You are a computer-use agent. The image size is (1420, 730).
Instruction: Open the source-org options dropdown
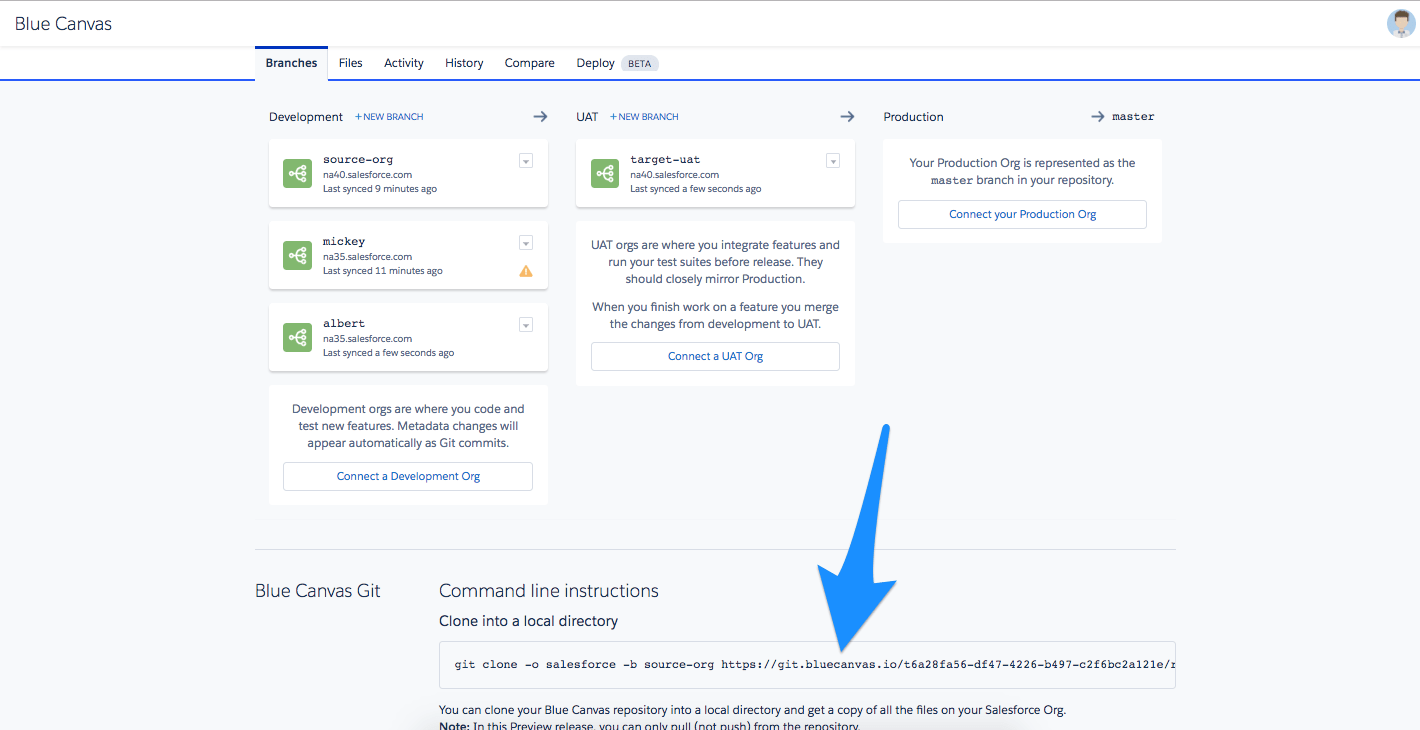[x=525, y=160]
